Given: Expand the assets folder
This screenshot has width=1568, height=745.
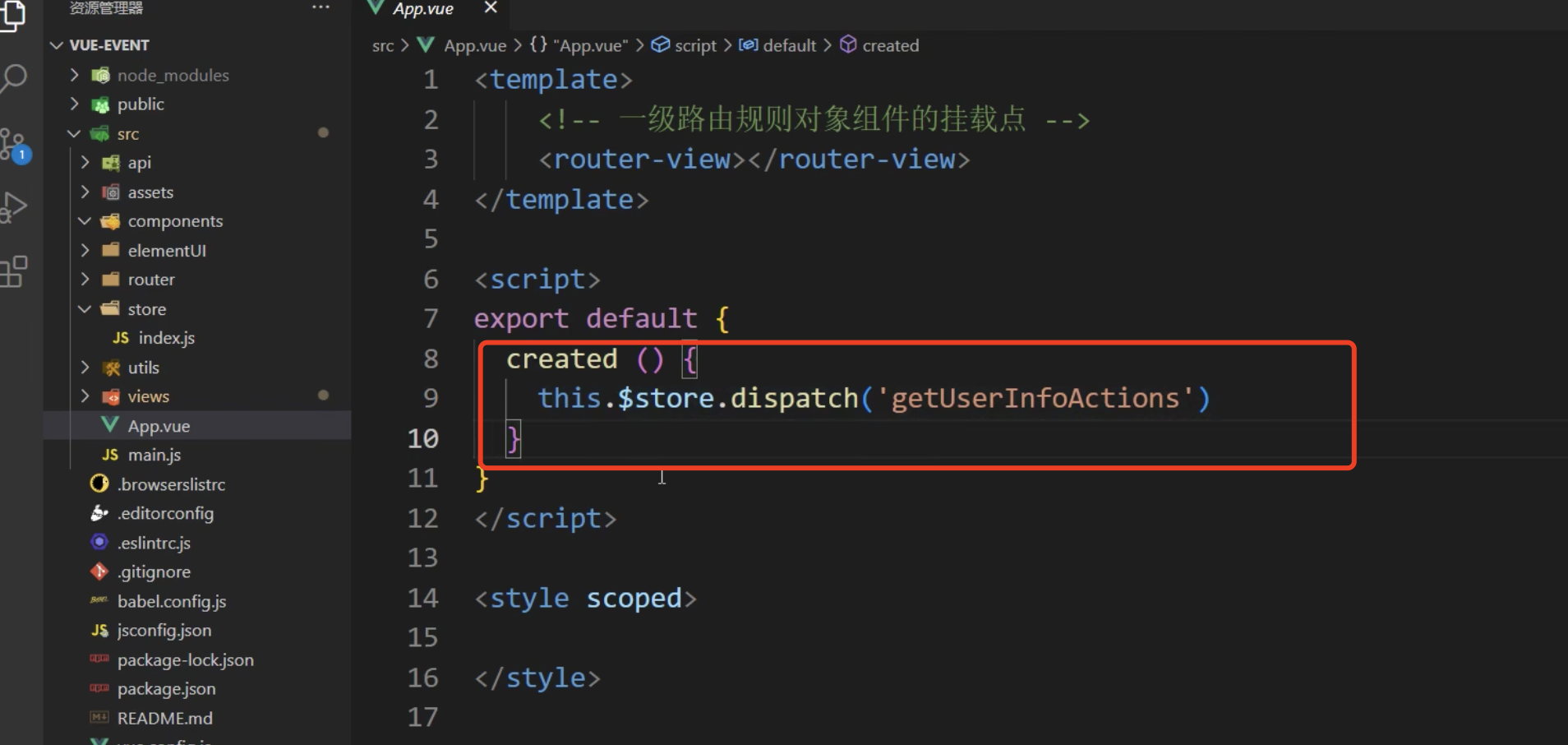Looking at the screenshot, I should 85,192.
